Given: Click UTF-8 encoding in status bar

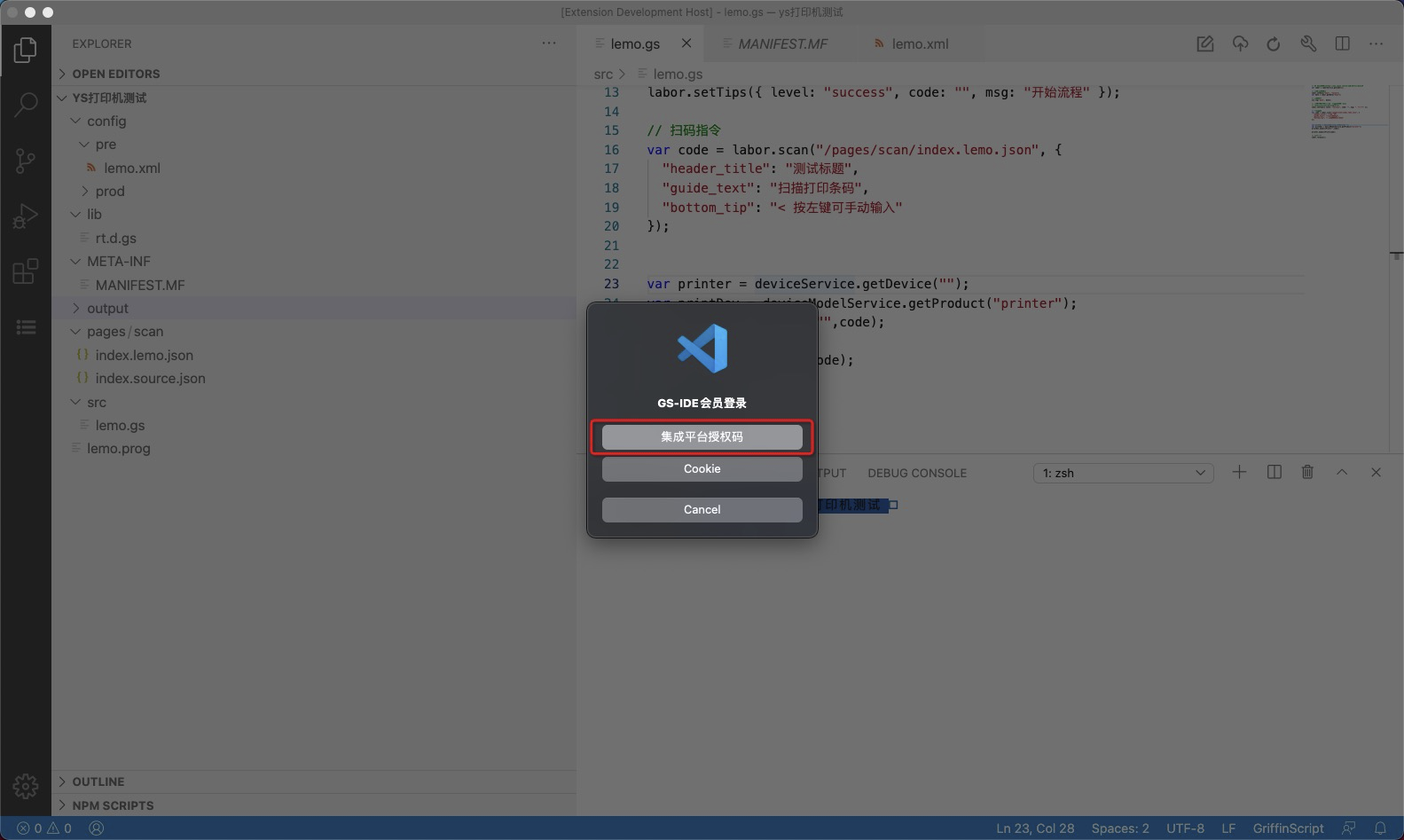Looking at the screenshot, I should 1185,828.
